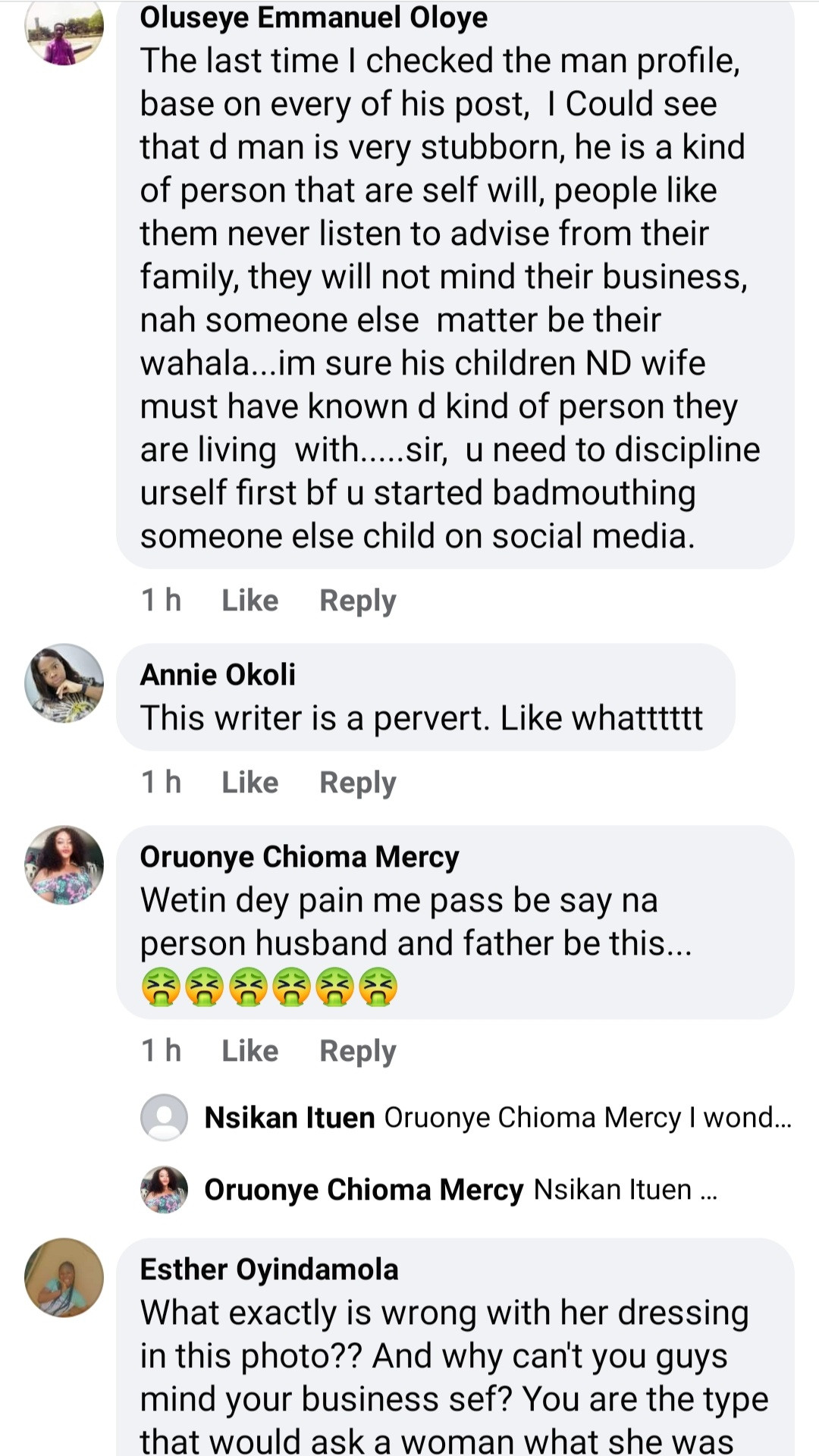Open Oruonye Chioma Mercy's small reply avatar
819x1456 pixels.
(x=164, y=1189)
